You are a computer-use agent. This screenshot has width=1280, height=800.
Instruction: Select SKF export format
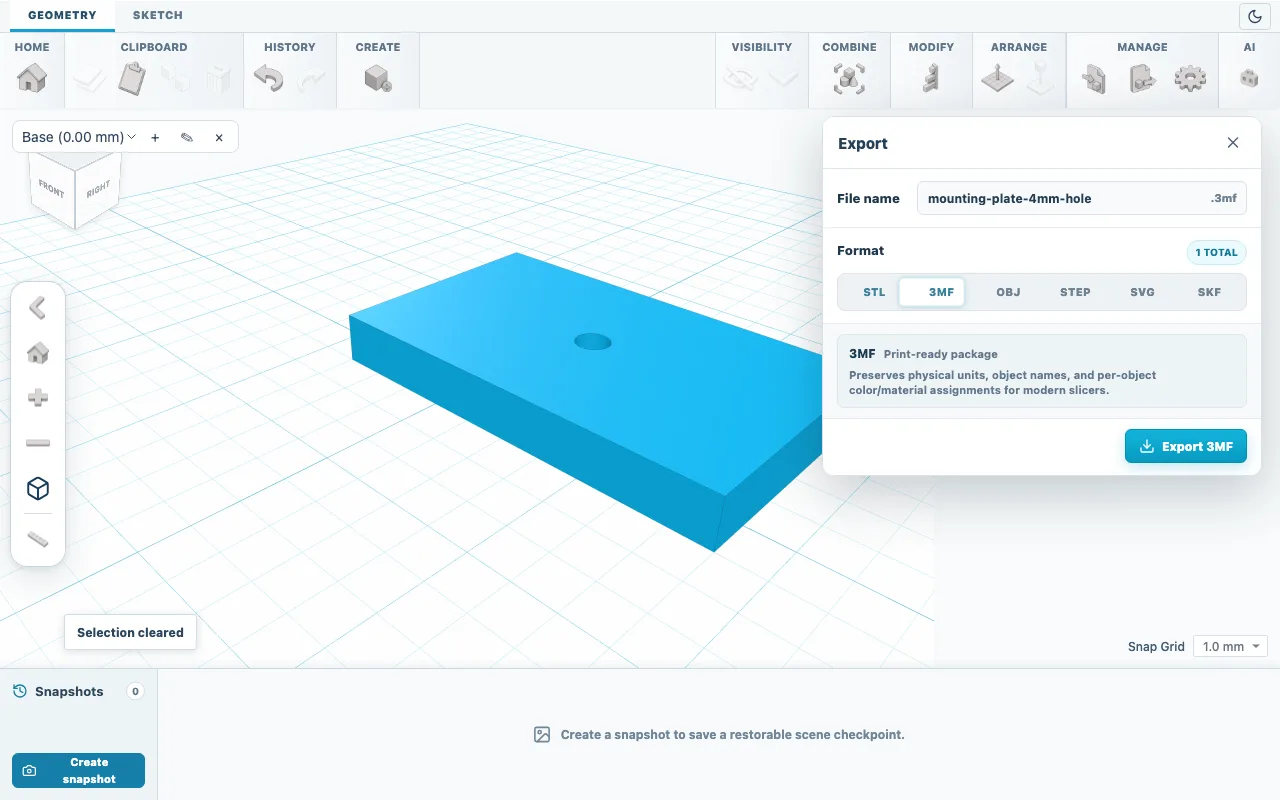(1209, 292)
